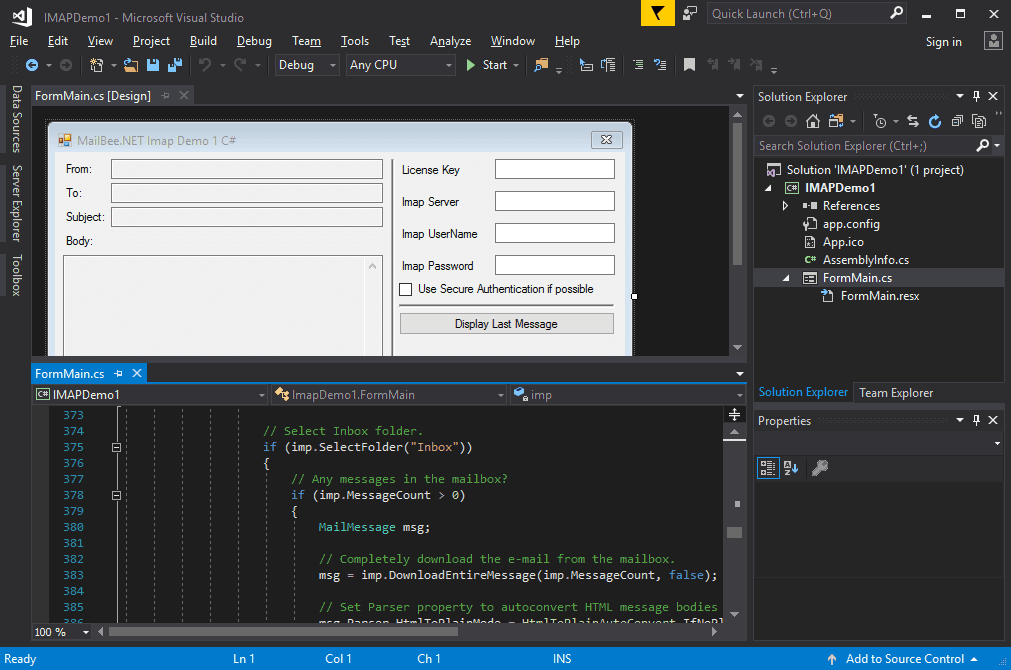
Task: Click the Undo arrow in toolbar
Action: (205, 65)
